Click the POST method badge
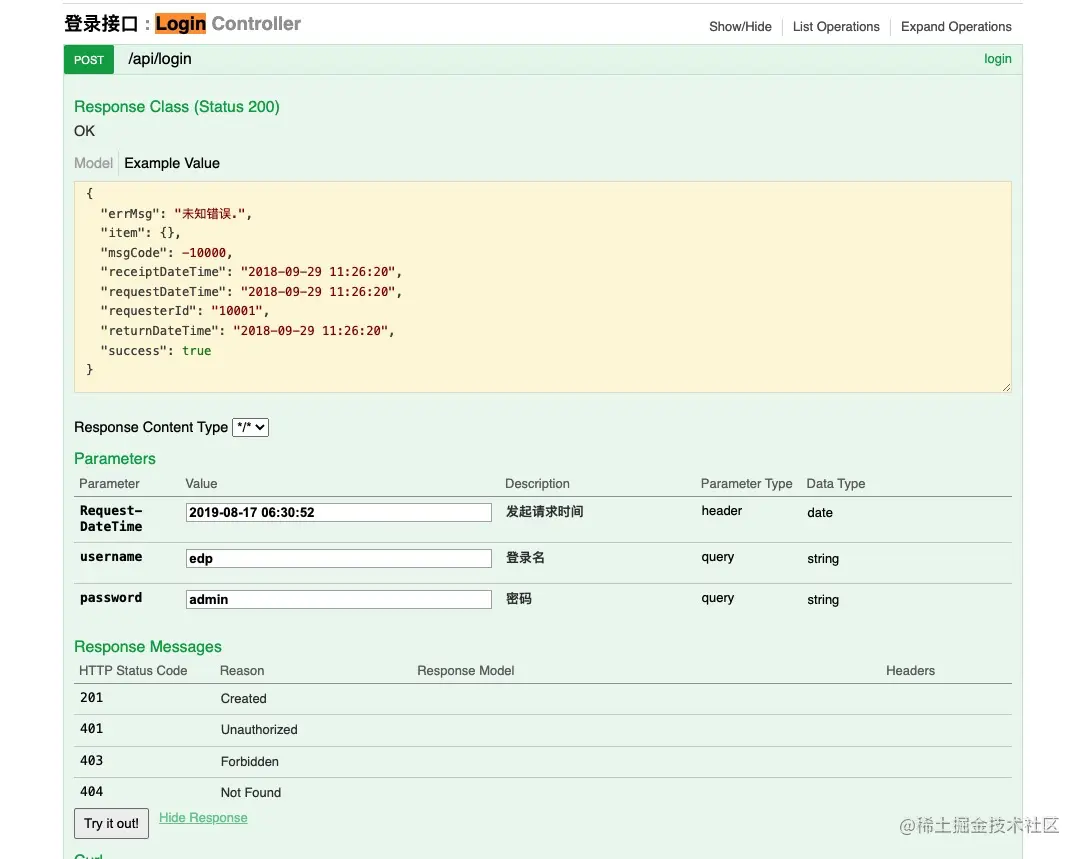This screenshot has width=1083, height=859. point(88,59)
